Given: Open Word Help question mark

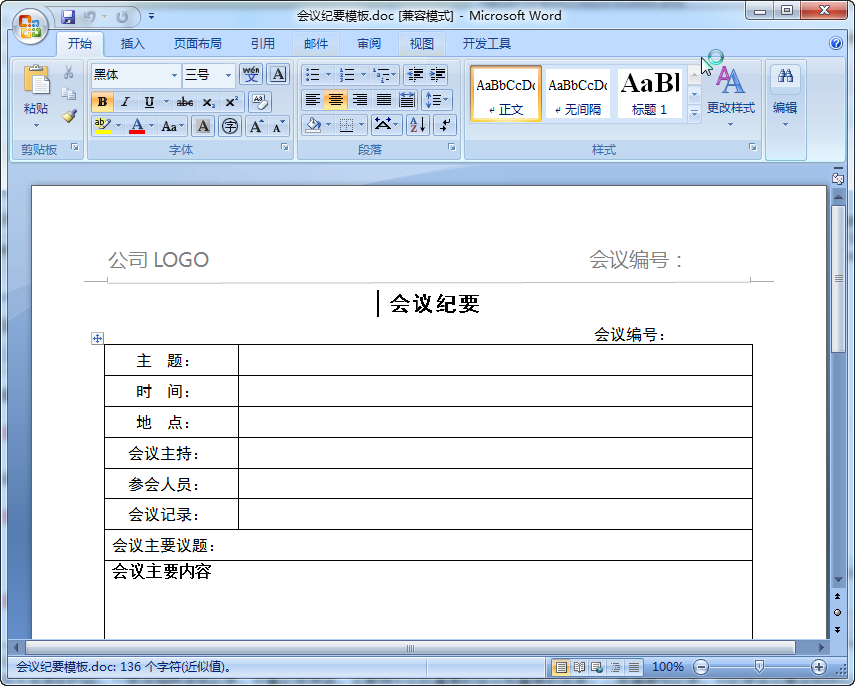Looking at the screenshot, I should 835,43.
